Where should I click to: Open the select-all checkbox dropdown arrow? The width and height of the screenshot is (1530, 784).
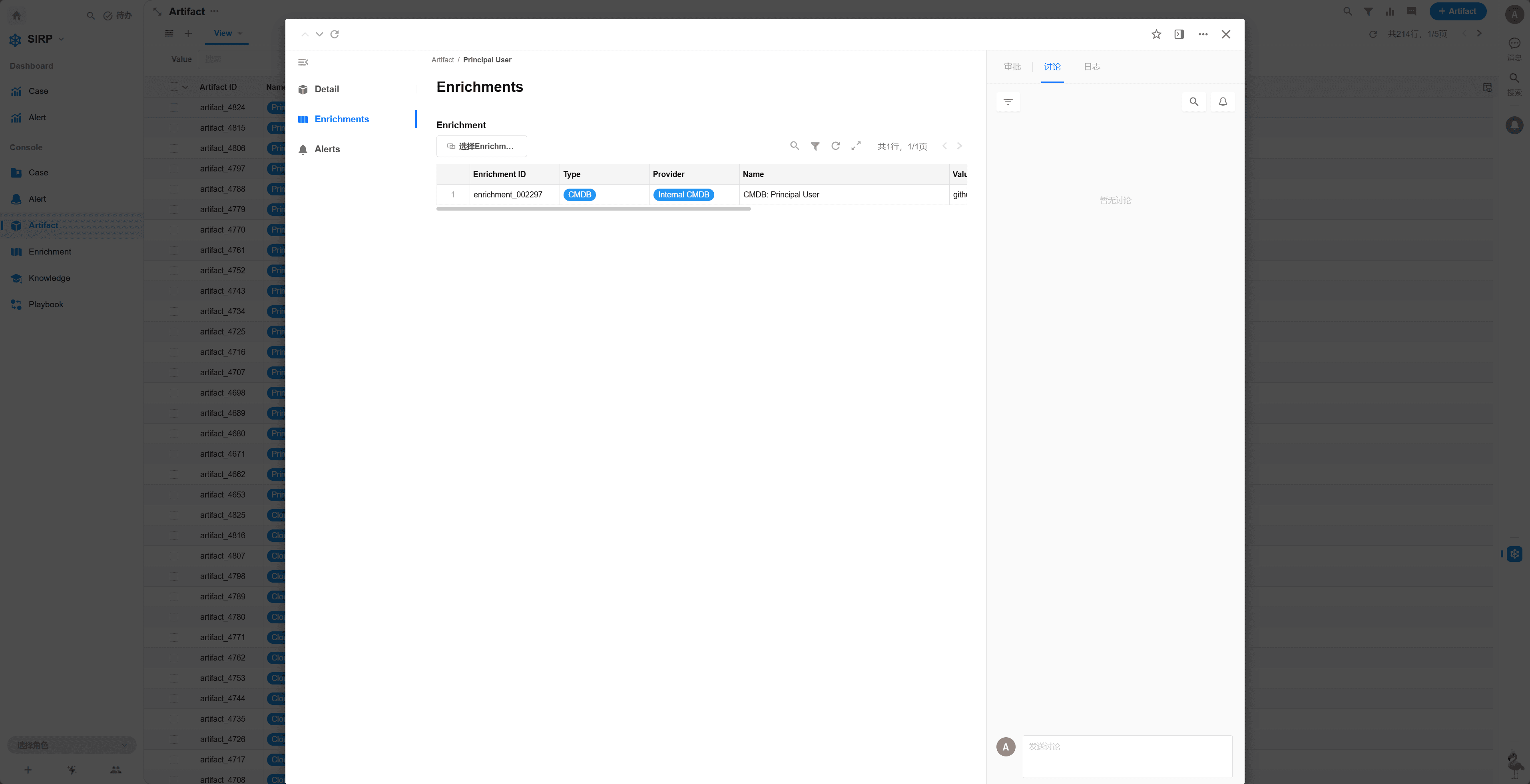pos(185,87)
